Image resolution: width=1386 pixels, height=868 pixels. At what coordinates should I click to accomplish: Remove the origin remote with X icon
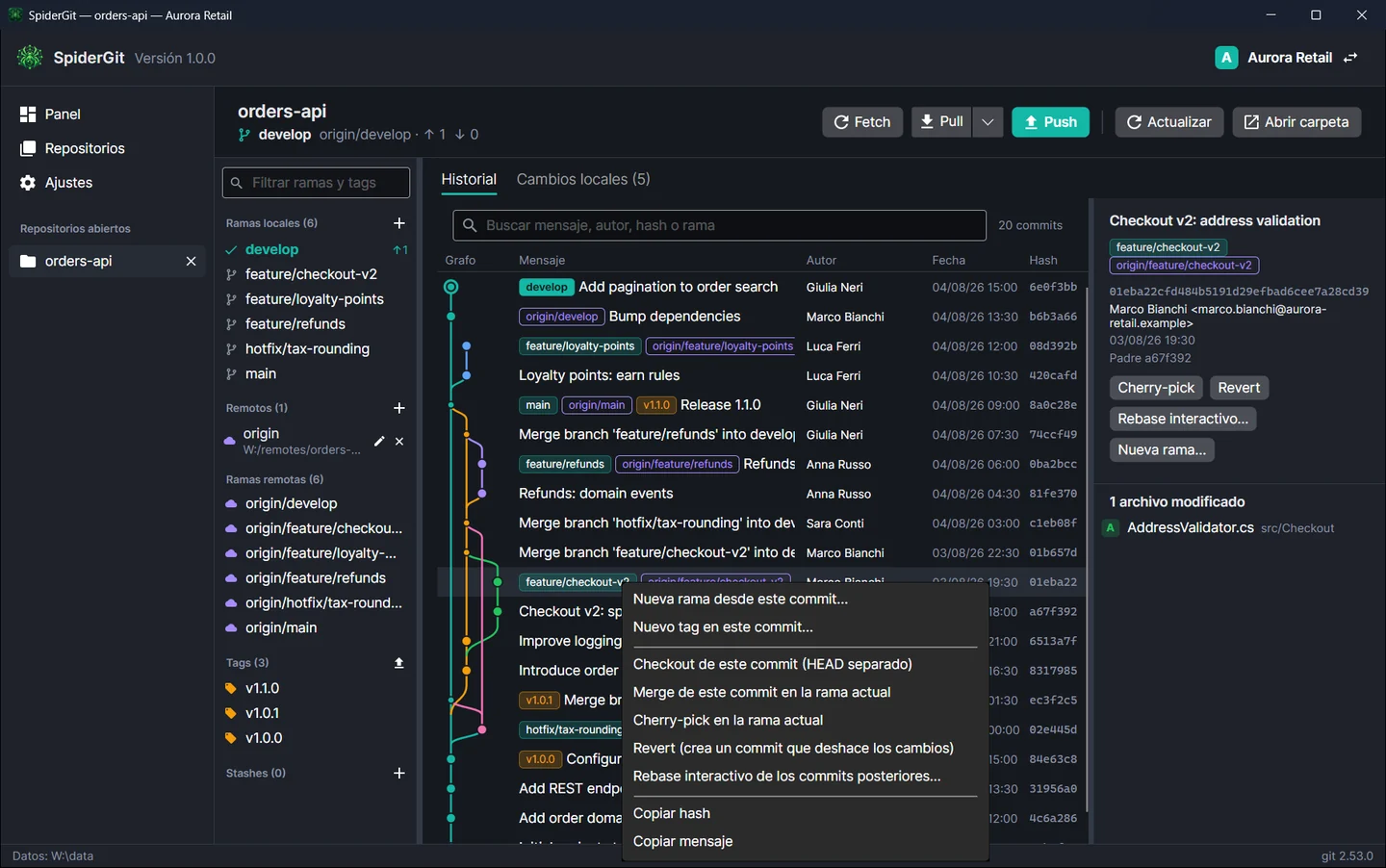(399, 441)
